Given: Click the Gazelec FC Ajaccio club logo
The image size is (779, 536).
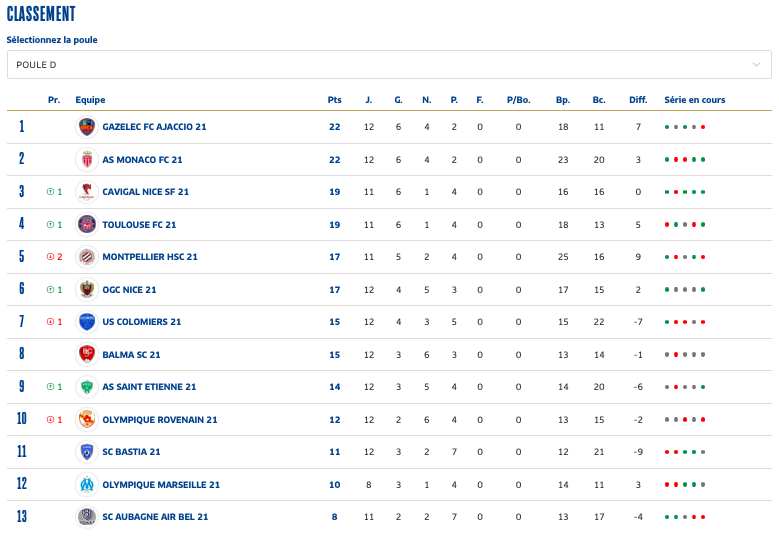Looking at the screenshot, I should pyautogui.click(x=87, y=127).
